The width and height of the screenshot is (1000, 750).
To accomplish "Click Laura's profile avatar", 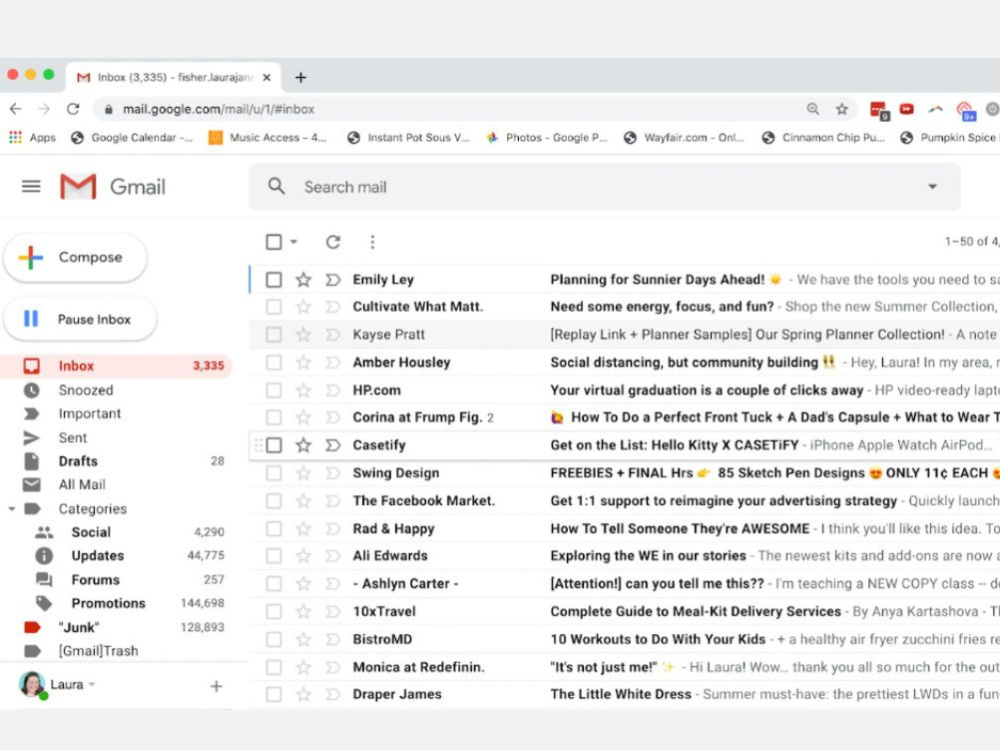I will pos(32,684).
